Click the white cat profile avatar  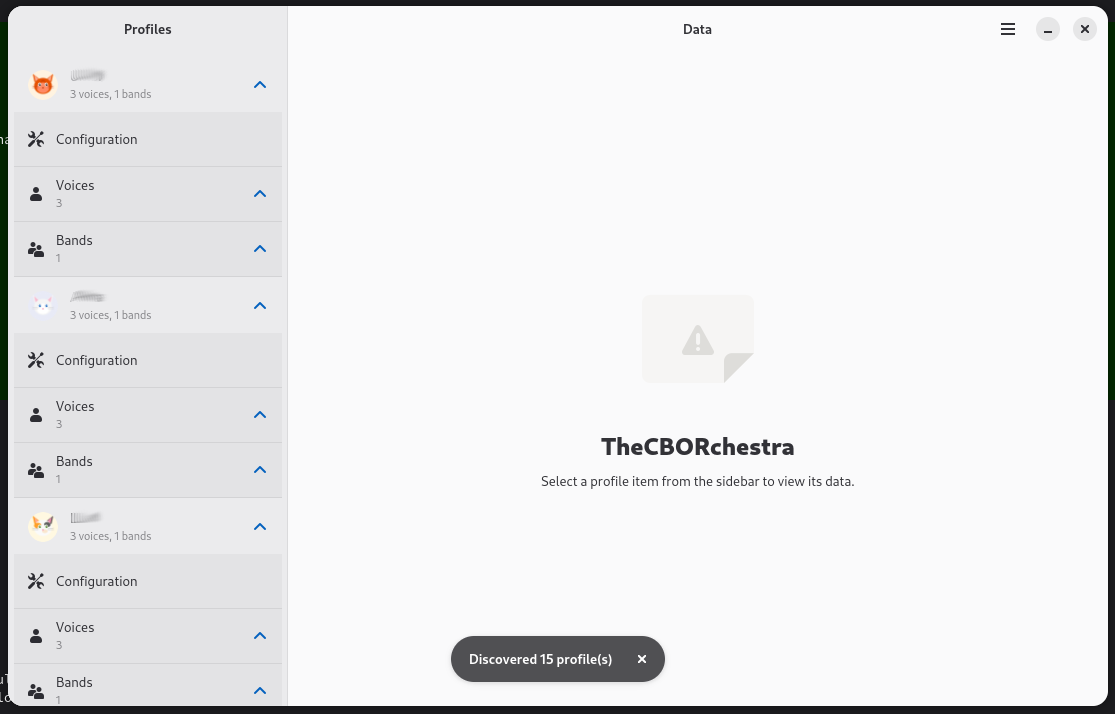click(43, 306)
